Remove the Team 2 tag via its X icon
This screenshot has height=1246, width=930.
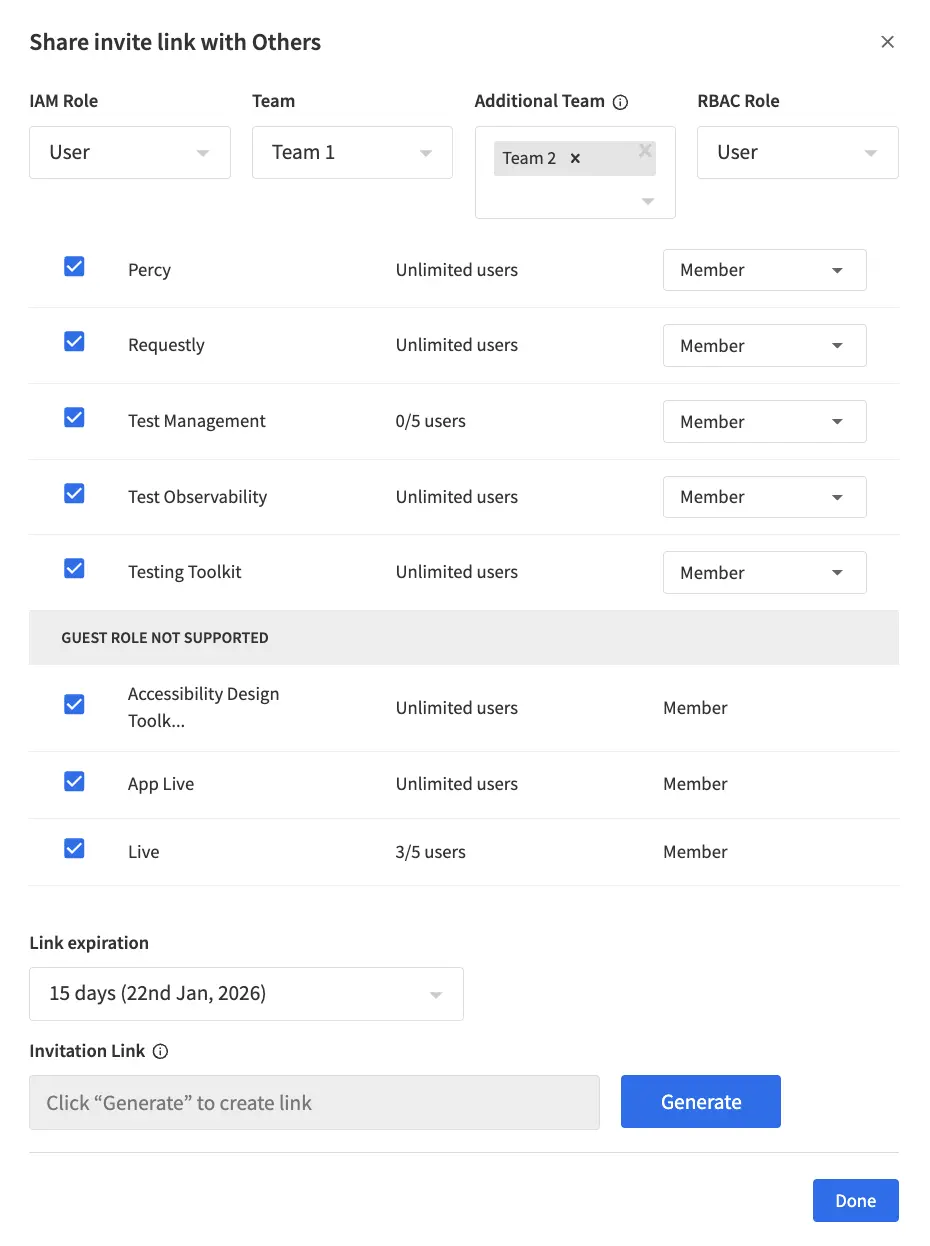point(575,157)
